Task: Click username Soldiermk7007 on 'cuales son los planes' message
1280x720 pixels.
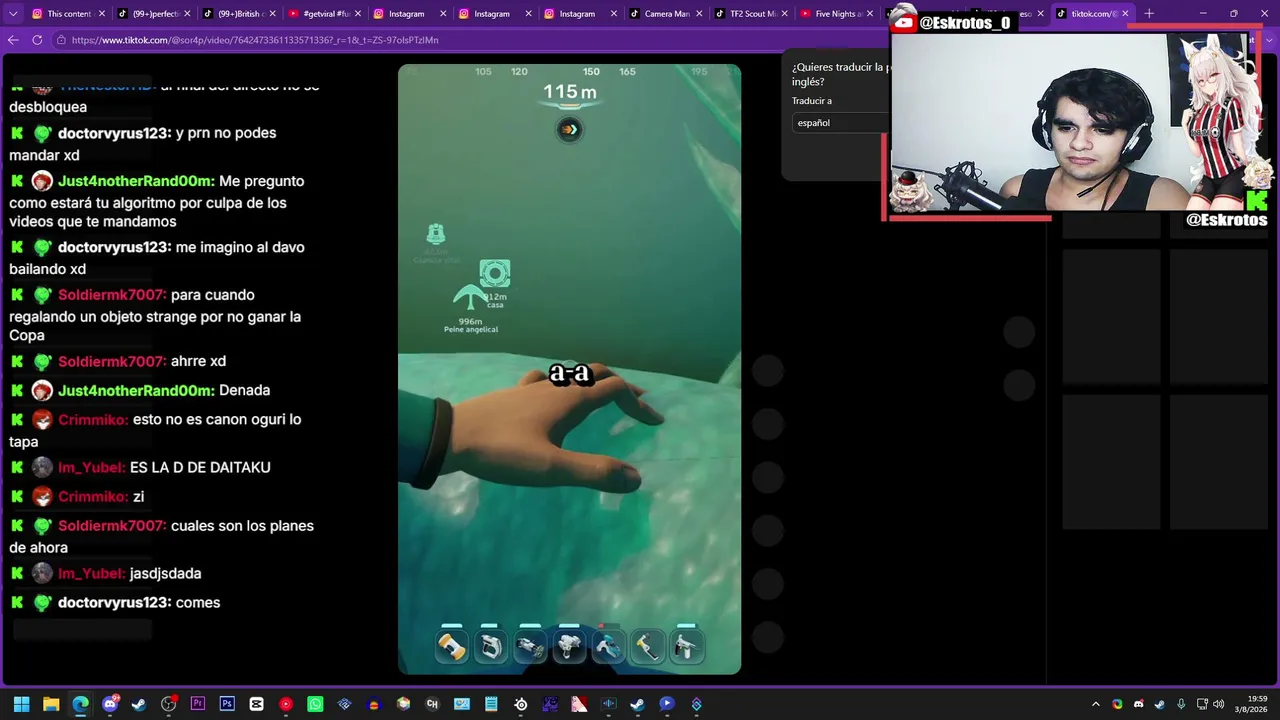Action: 112,526
